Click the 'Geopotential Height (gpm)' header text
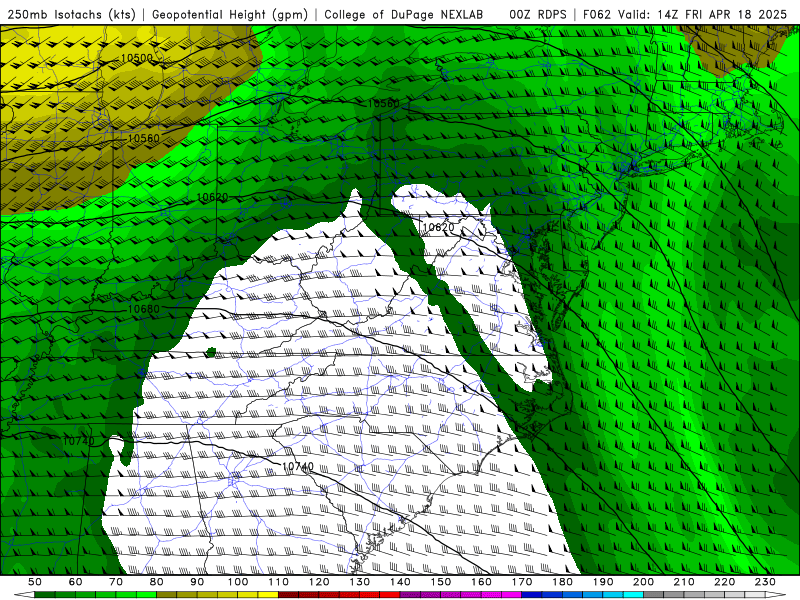 click(230, 14)
